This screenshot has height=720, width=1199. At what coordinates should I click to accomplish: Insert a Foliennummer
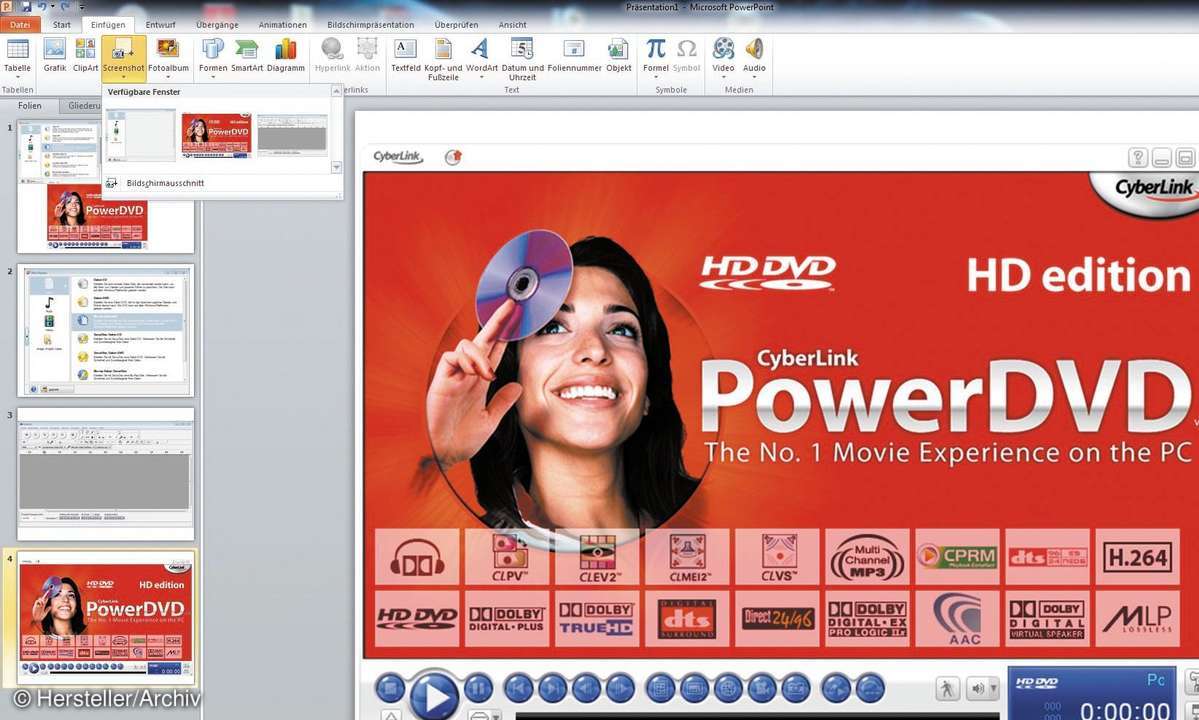[574, 55]
